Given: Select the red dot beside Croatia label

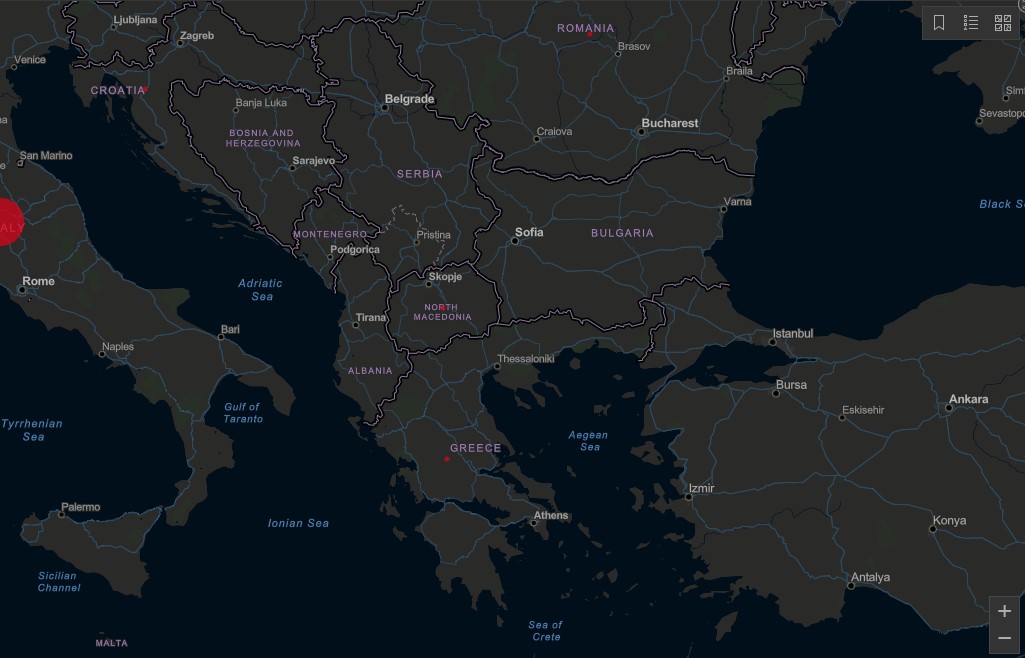Looking at the screenshot, I should pyautogui.click(x=145, y=90).
